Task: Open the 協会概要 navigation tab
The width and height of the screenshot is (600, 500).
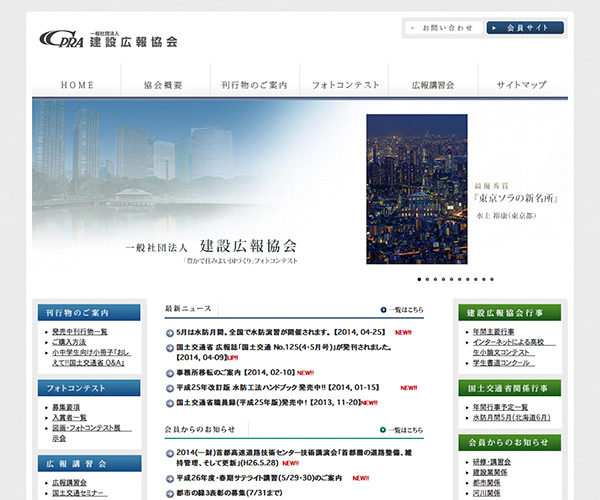Action: tap(164, 85)
